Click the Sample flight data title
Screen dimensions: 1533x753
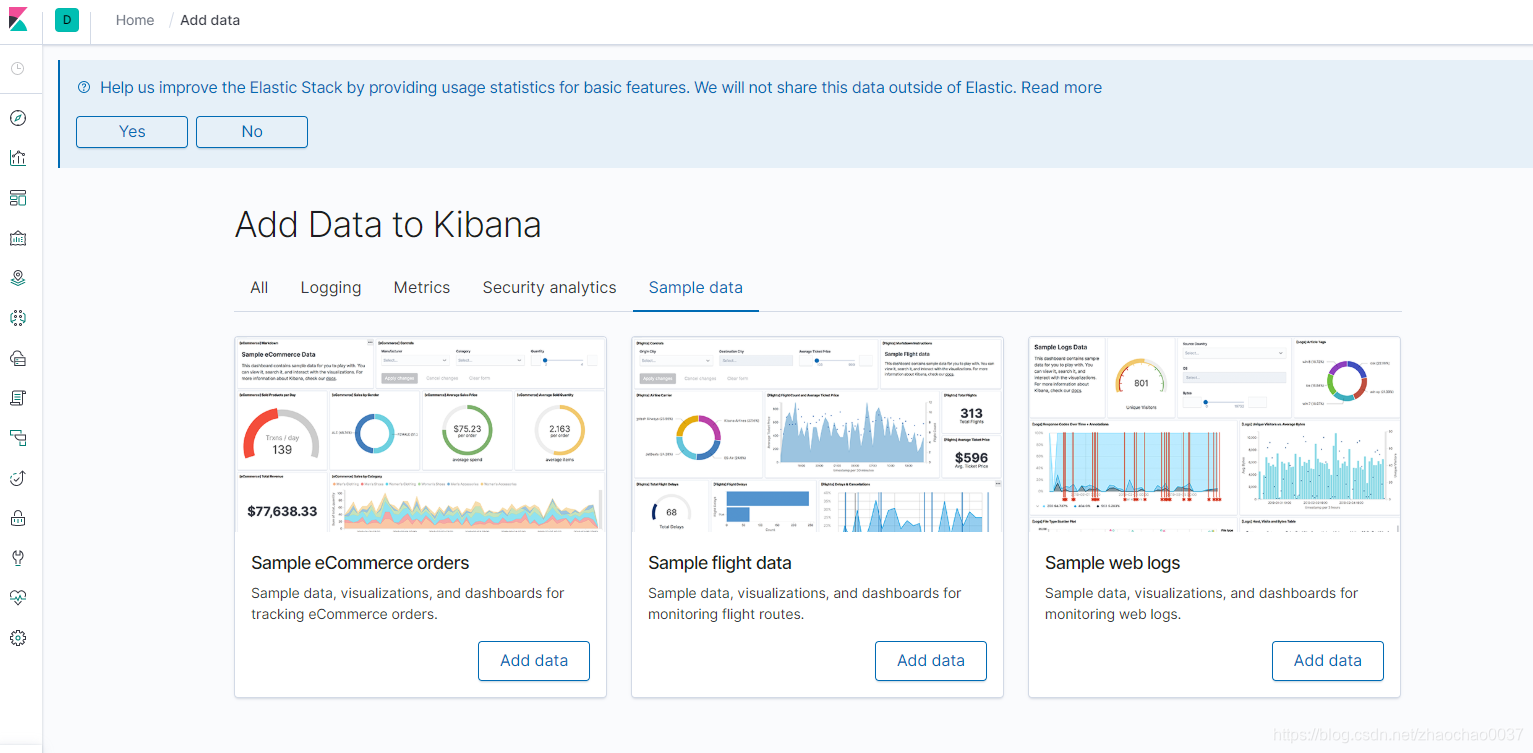(x=720, y=563)
